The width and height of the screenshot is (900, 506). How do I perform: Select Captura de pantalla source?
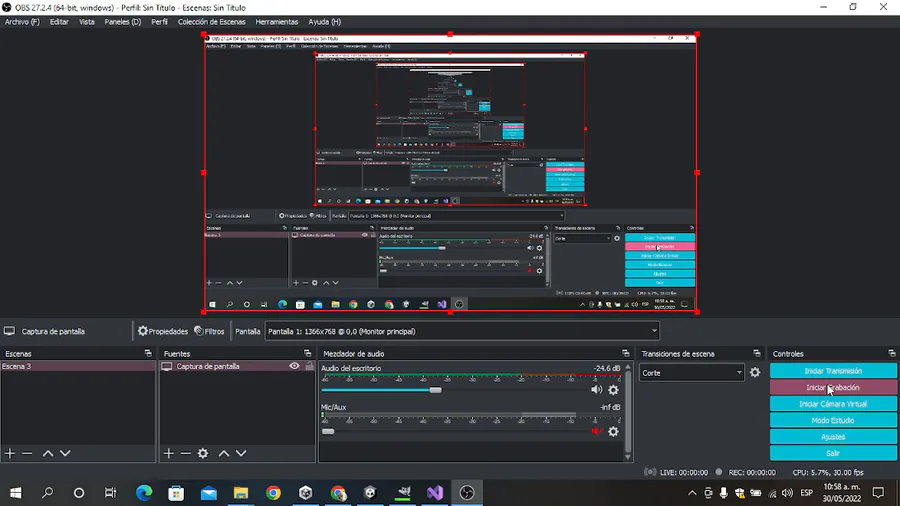[x=208, y=366]
